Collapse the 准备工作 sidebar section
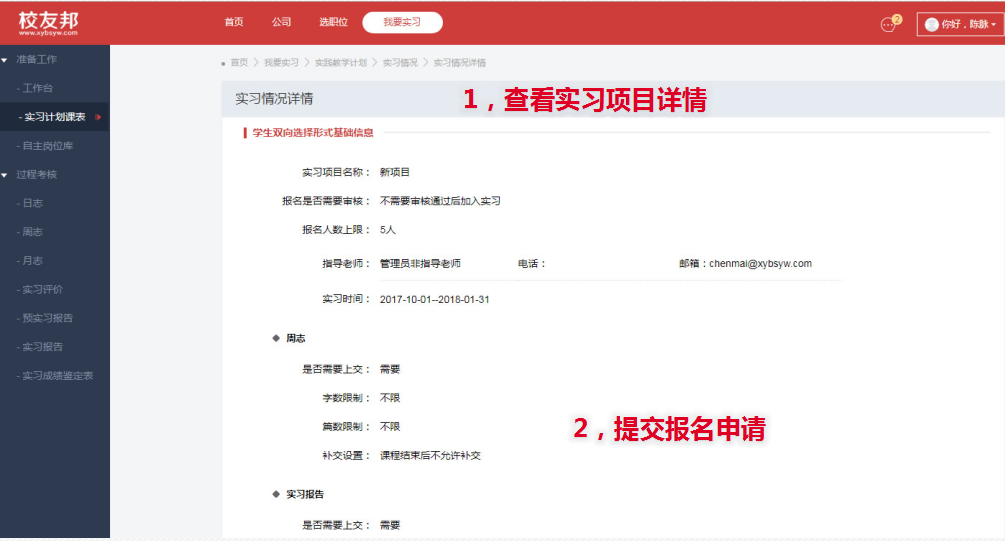1005x541 pixels. (36, 60)
